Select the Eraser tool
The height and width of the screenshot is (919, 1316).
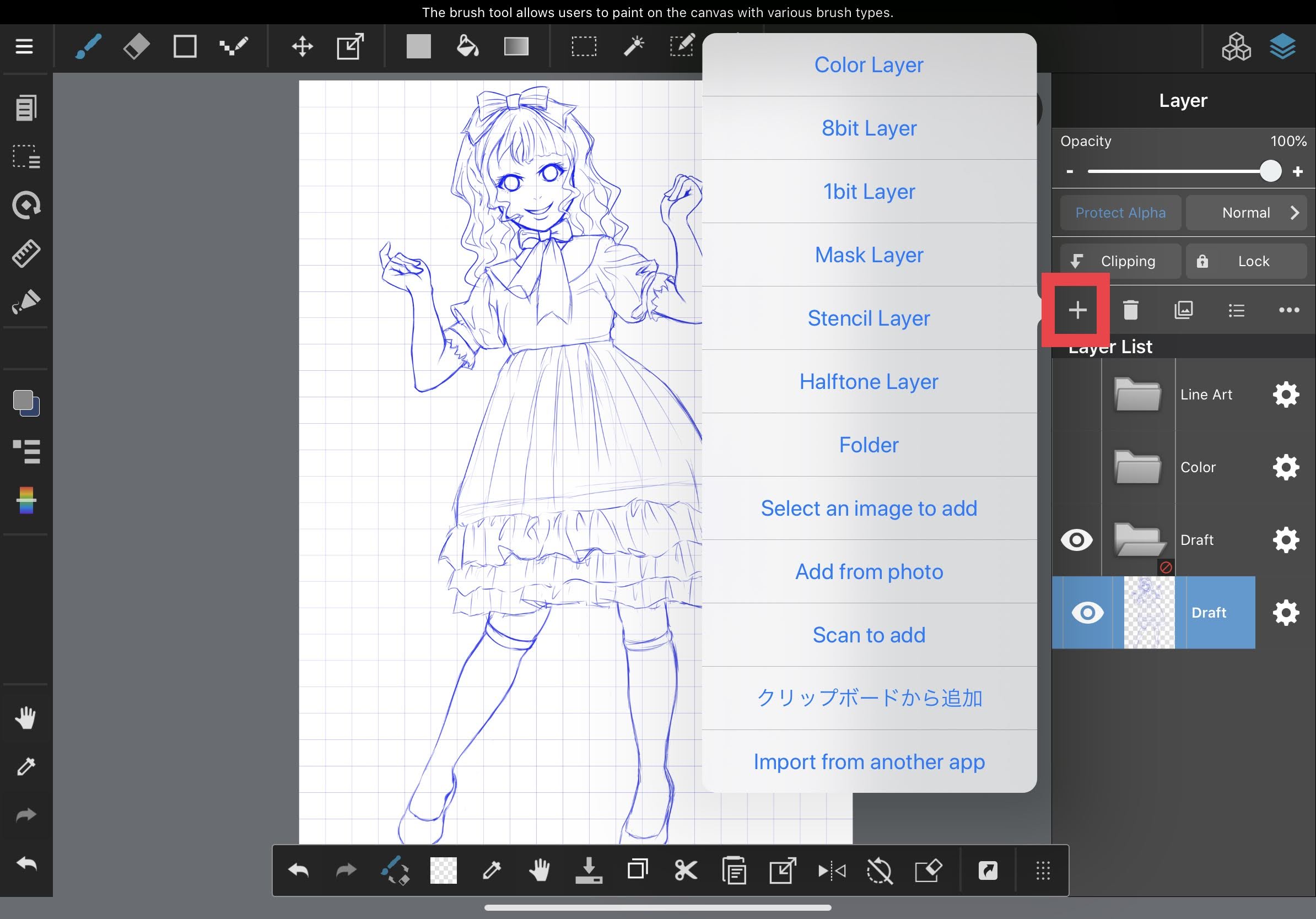[x=136, y=46]
